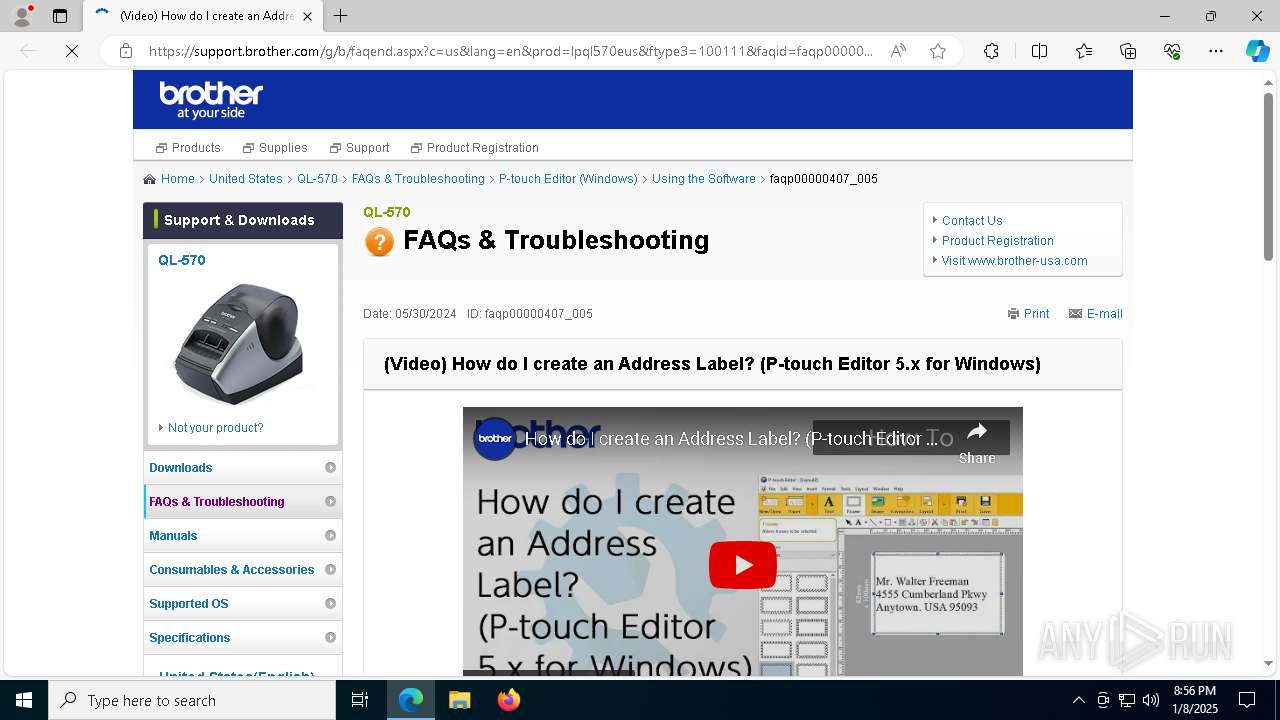1280x720 pixels.
Task: E-mail this FAQ page
Action: coord(1095,314)
